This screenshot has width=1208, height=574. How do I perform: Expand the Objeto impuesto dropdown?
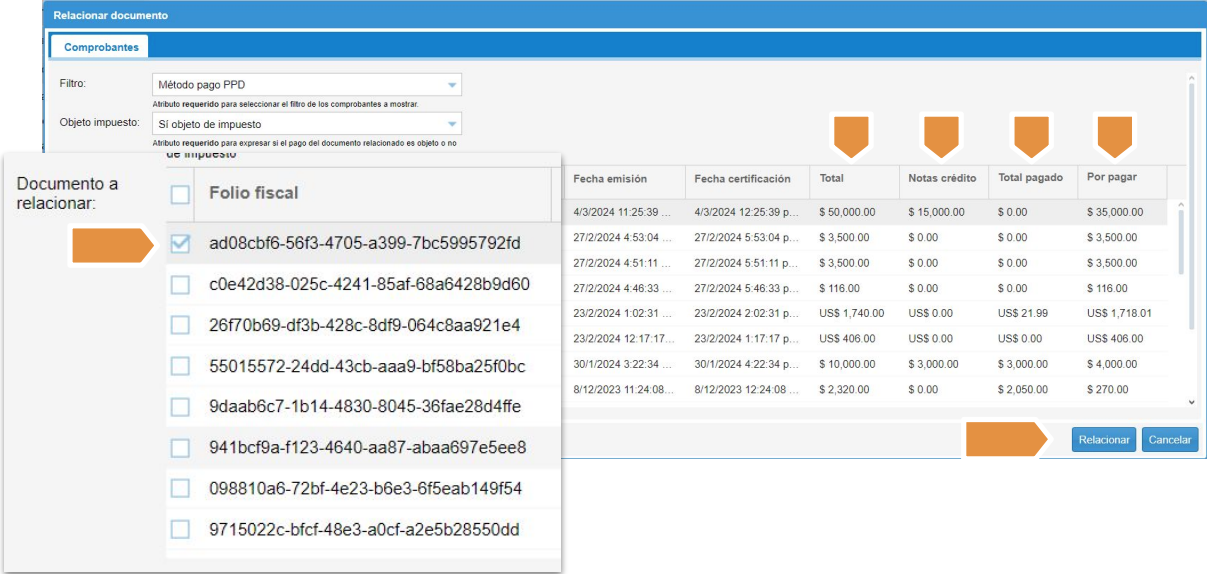(306, 125)
